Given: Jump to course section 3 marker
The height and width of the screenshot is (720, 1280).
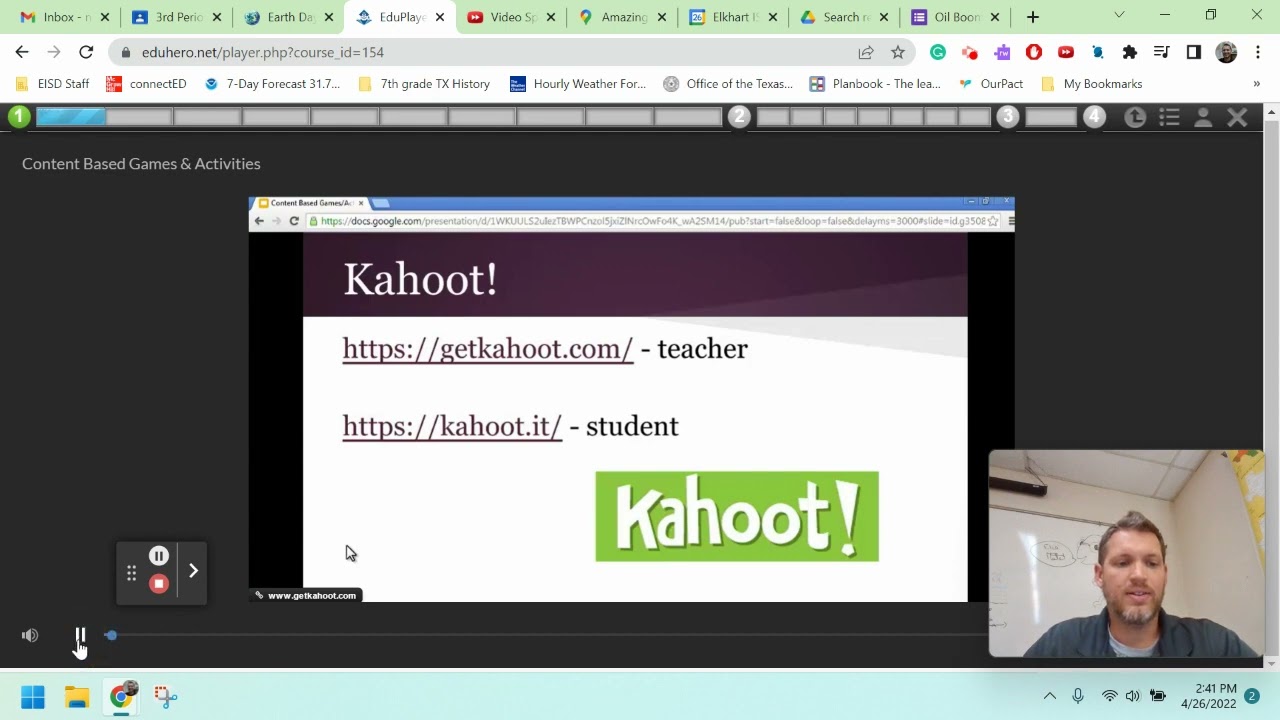Looking at the screenshot, I should pyautogui.click(x=1007, y=117).
